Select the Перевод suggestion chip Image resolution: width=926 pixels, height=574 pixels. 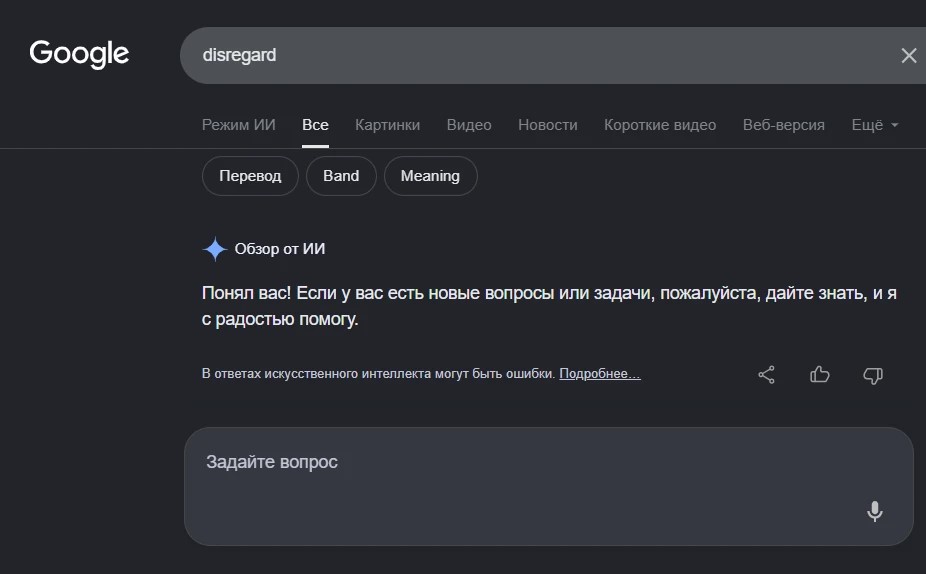click(x=250, y=176)
